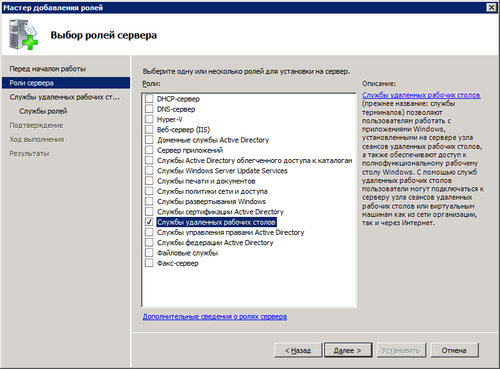The width and height of the screenshot is (500, 369).
Task: Cancel the wizard with Отмена
Action: [454, 350]
